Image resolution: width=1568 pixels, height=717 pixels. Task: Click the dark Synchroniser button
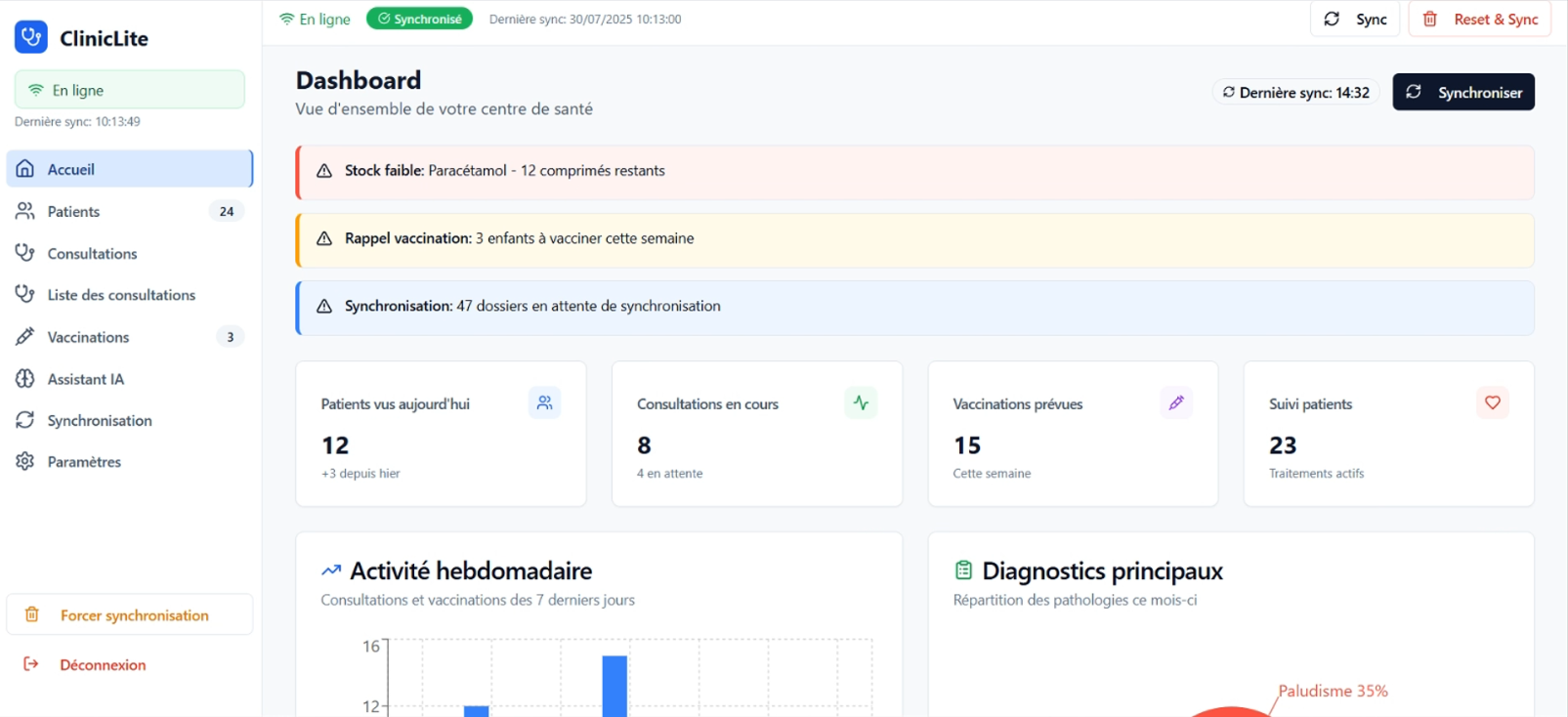[1463, 92]
